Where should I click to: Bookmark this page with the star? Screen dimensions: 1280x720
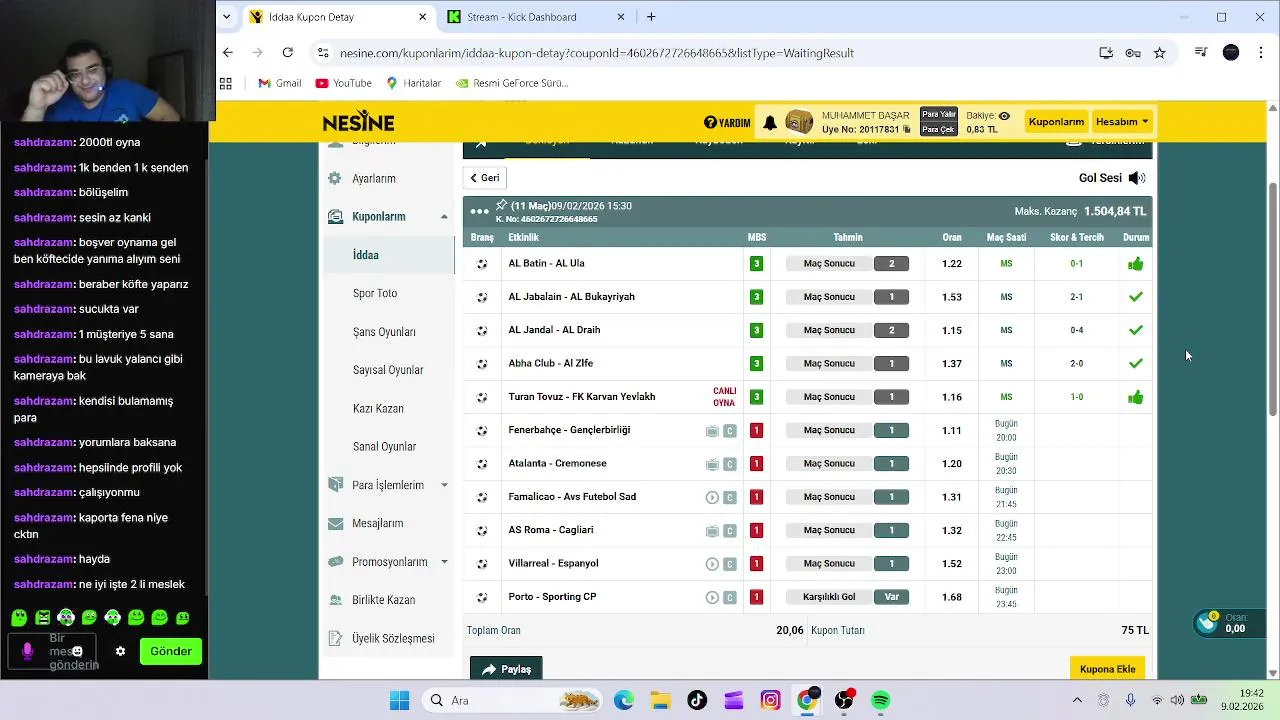[x=1159, y=53]
